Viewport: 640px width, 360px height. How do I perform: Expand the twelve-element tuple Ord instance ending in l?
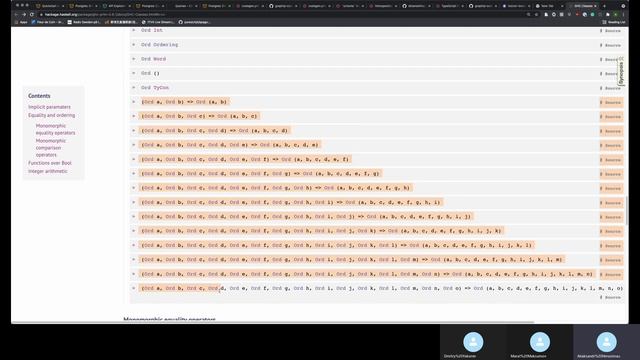[x=133, y=245]
